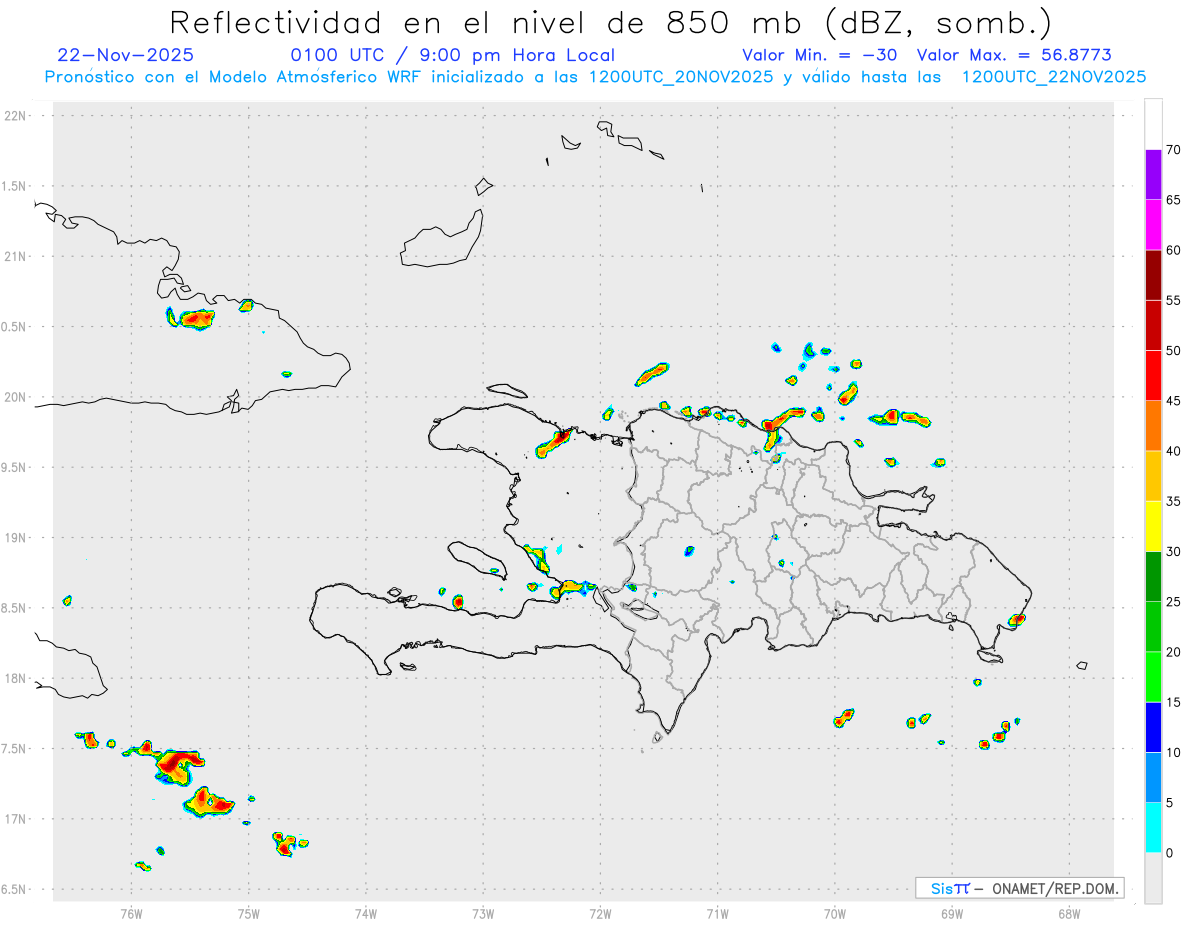Click the '73W' longitude label
The image size is (1200, 927).
coord(483,913)
